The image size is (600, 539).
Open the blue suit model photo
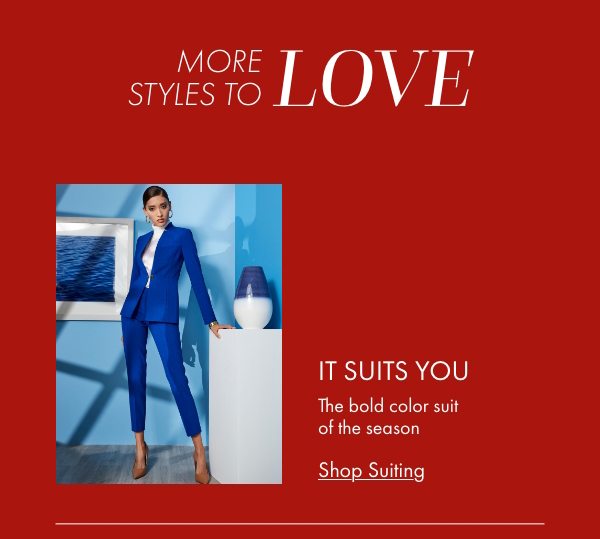169,334
